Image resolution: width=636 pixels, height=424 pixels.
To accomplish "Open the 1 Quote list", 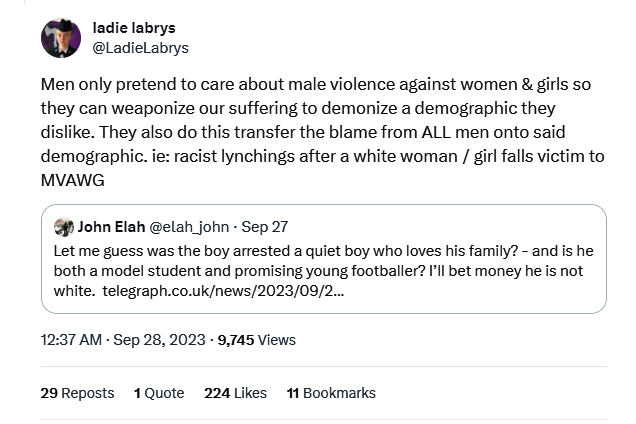I will click(159, 393).
